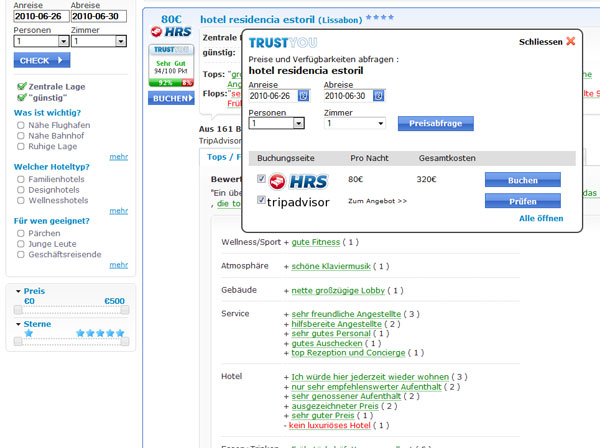Adjust the maximum stars slider handle

125,341
